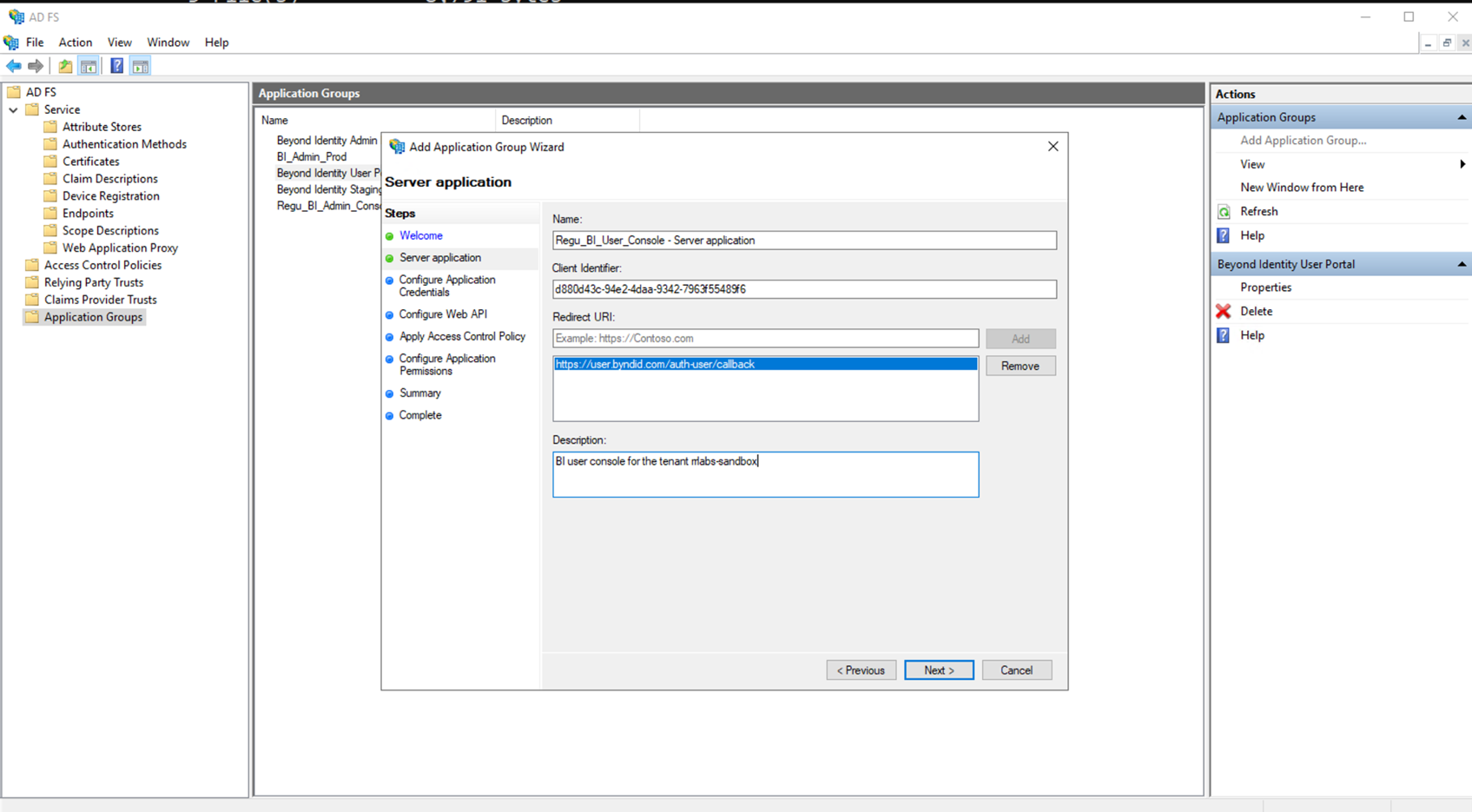Click the Back arrow toolbar icon

14,66
